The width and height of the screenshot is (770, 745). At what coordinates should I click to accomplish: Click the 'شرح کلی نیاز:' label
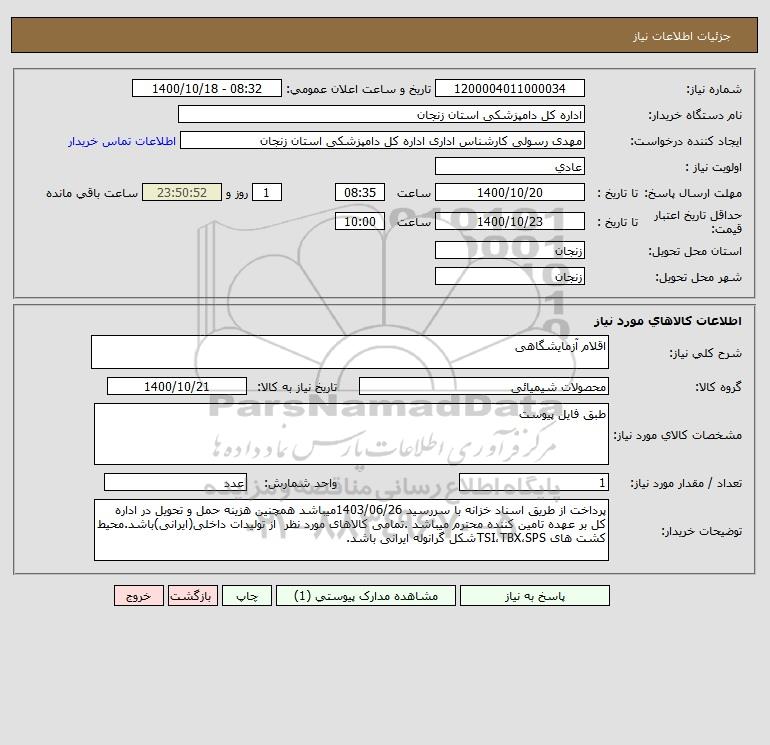(x=706, y=353)
